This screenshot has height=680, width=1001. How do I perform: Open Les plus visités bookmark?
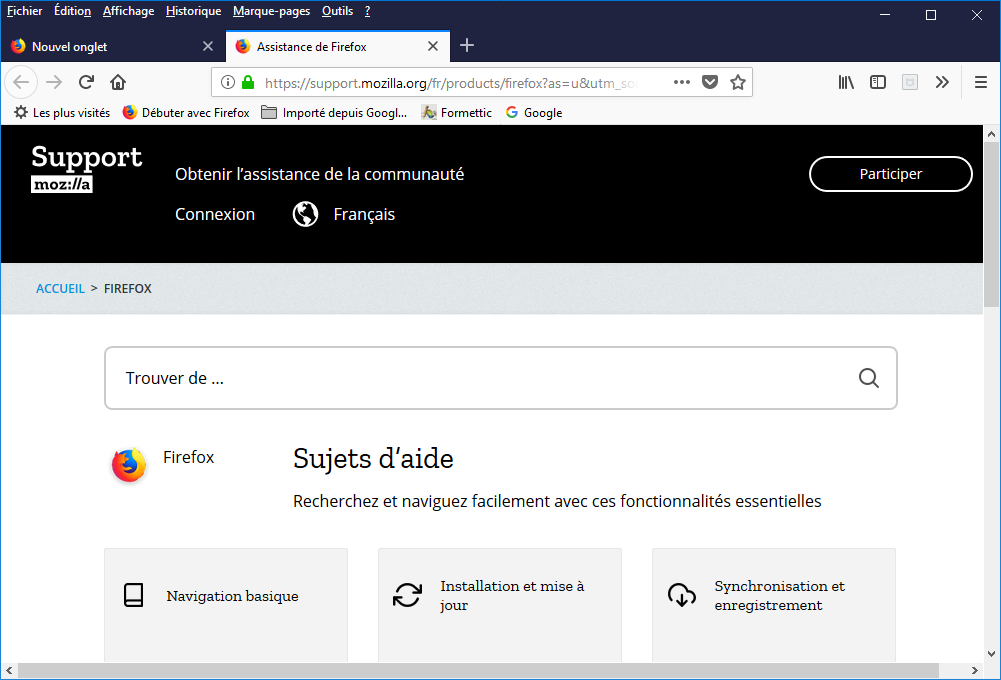pos(62,112)
